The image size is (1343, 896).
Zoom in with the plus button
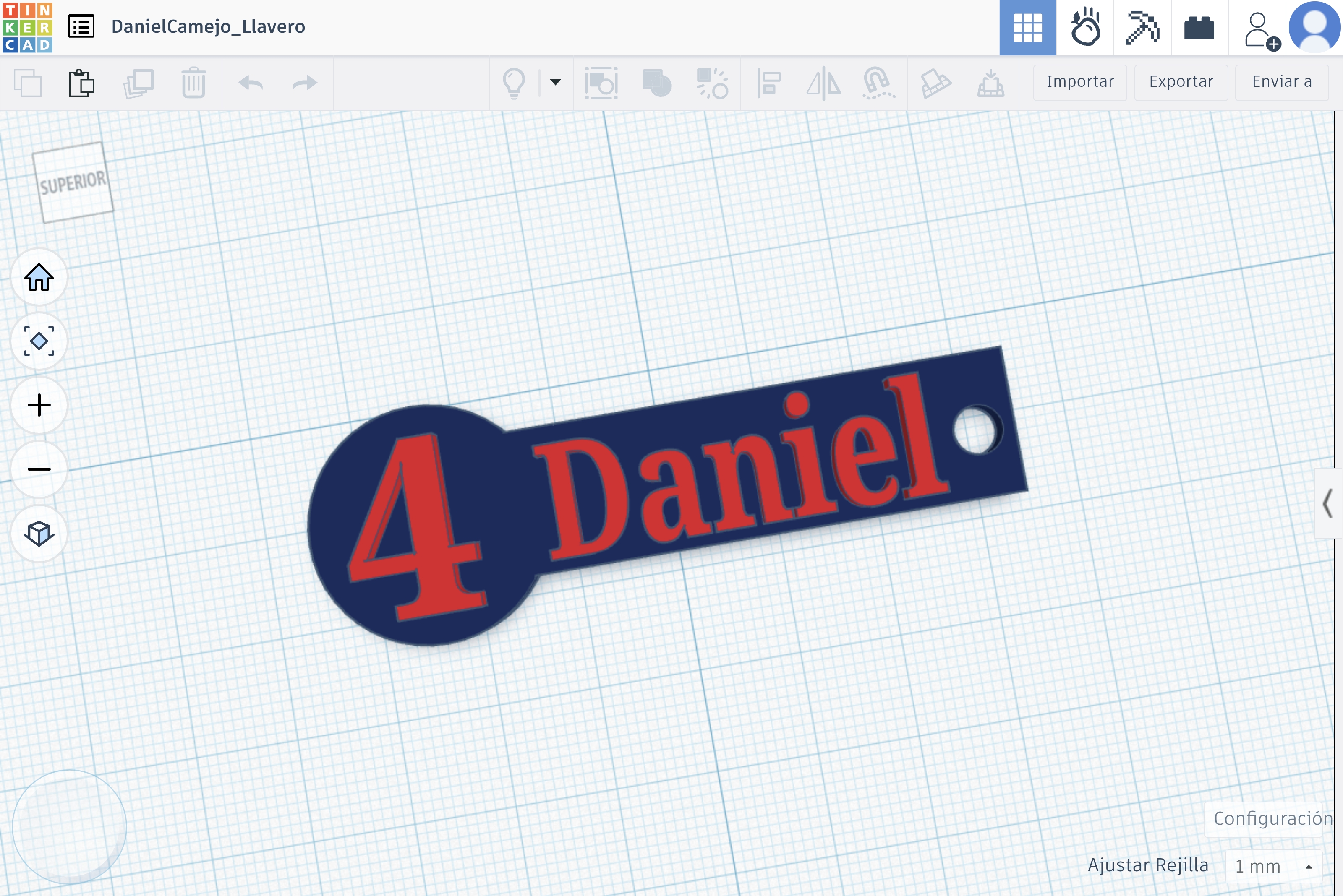point(39,405)
